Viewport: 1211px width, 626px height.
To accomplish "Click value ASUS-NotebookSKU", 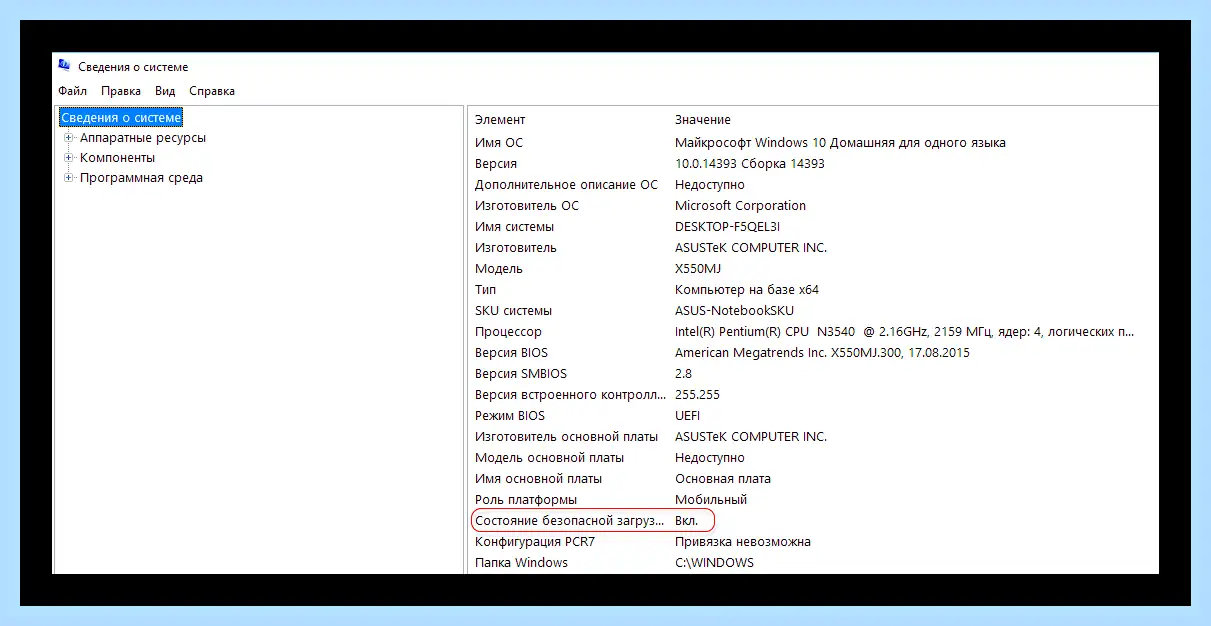I will [734, 311].
